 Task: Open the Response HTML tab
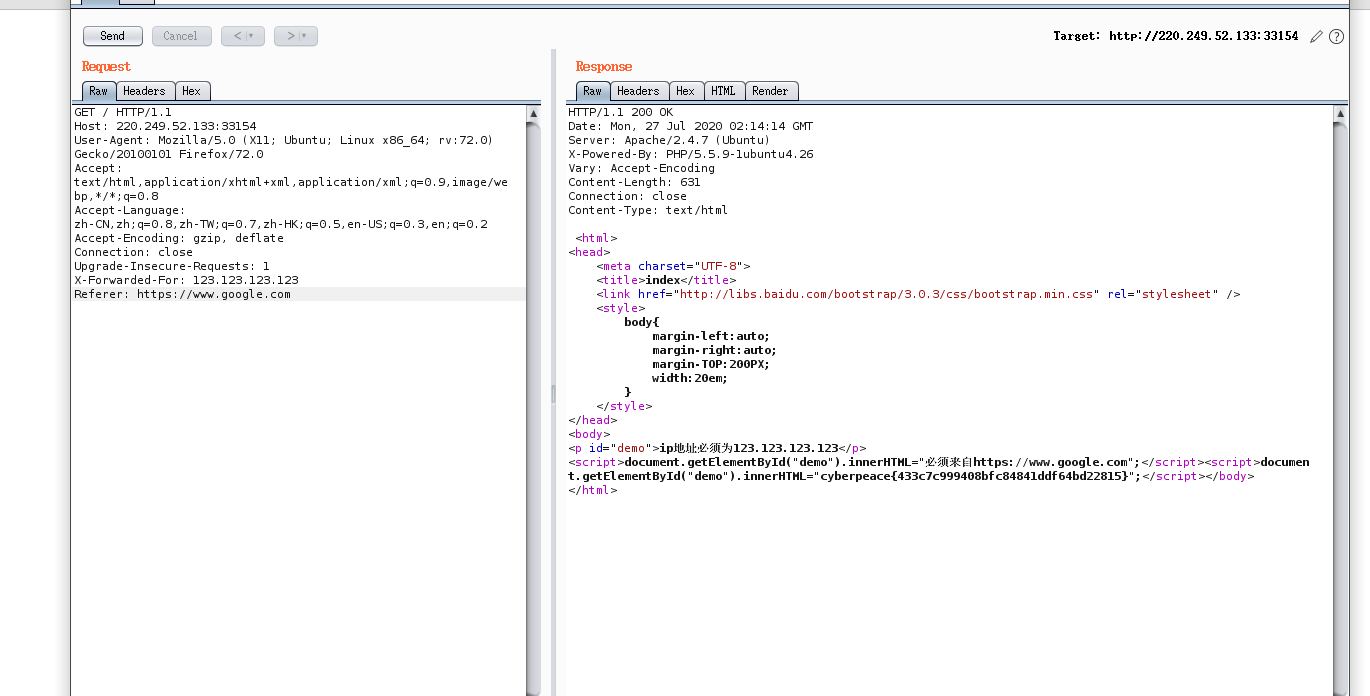pyautogui.click(x=724, y=91)
